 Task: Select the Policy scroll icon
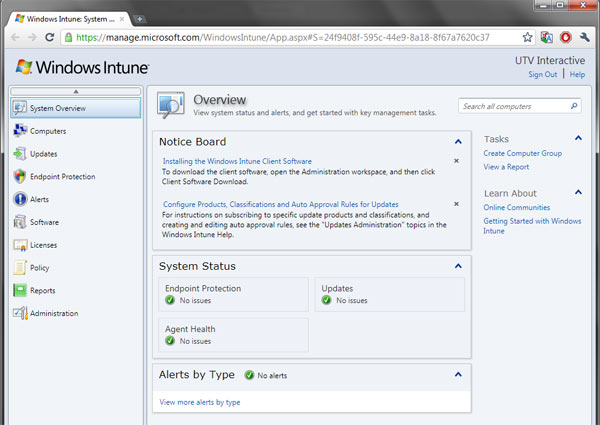click(x=20, y=268)
